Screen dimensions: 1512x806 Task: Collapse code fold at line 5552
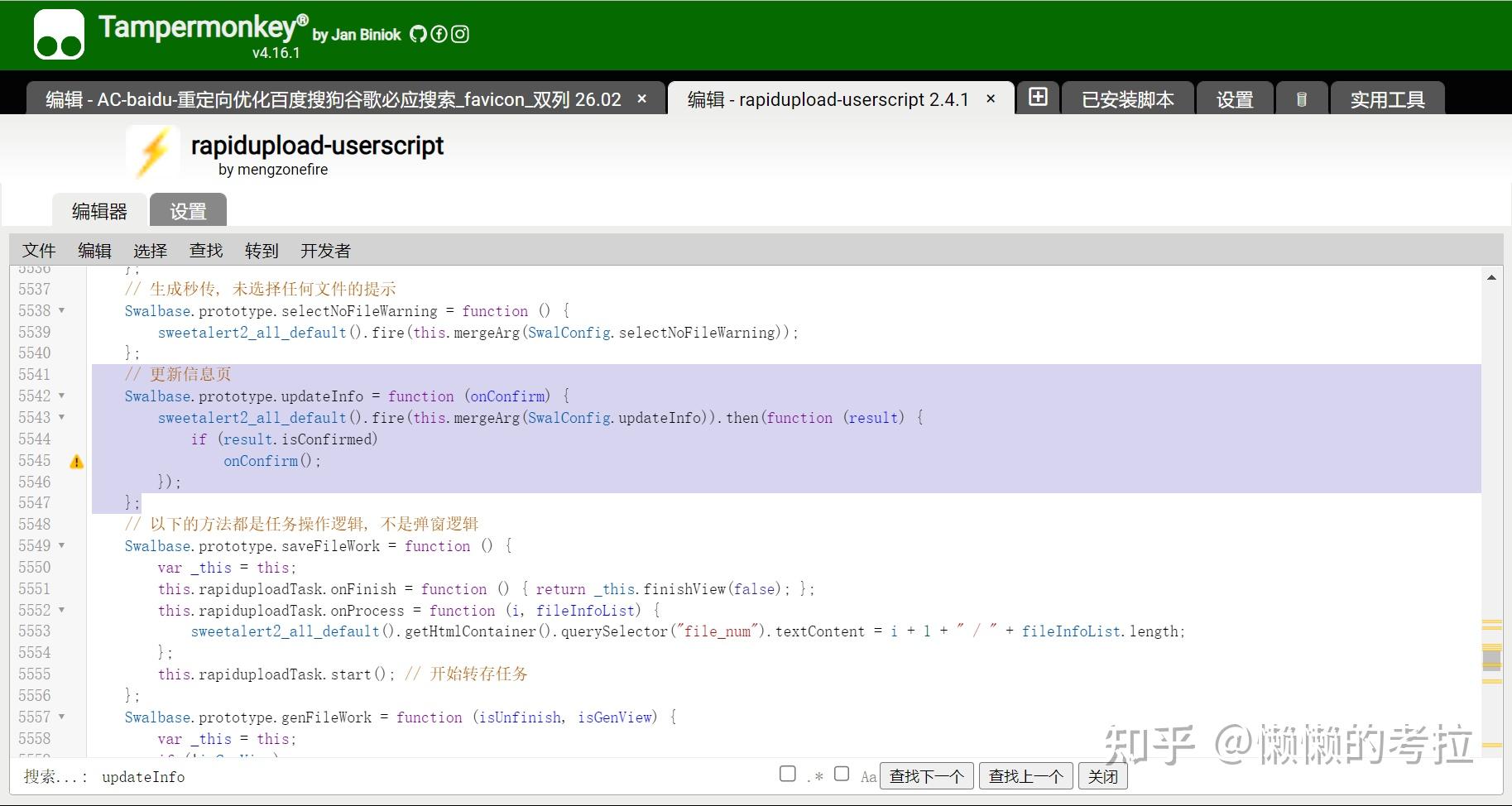pyautogui.click(x=61, y=611)
